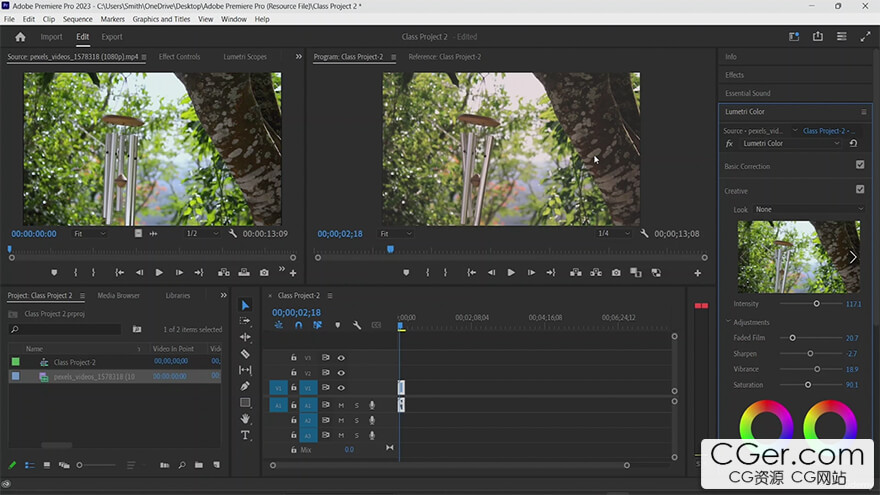Click the Extract button in Program monitor
This screenshot has width=880, height=495.
click(596, 273)
